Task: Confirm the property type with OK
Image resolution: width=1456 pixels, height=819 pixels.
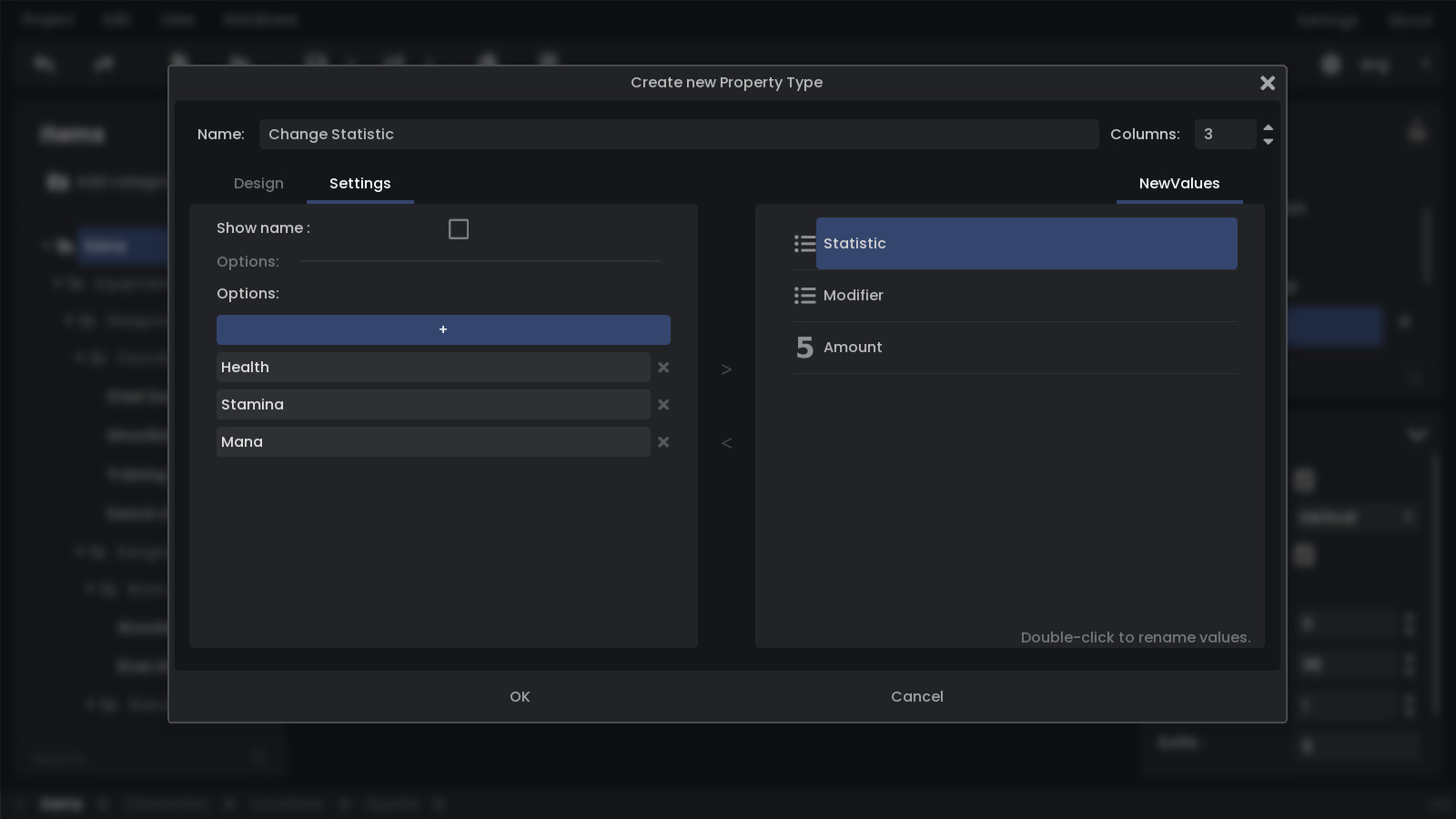Action: (519, 696)
